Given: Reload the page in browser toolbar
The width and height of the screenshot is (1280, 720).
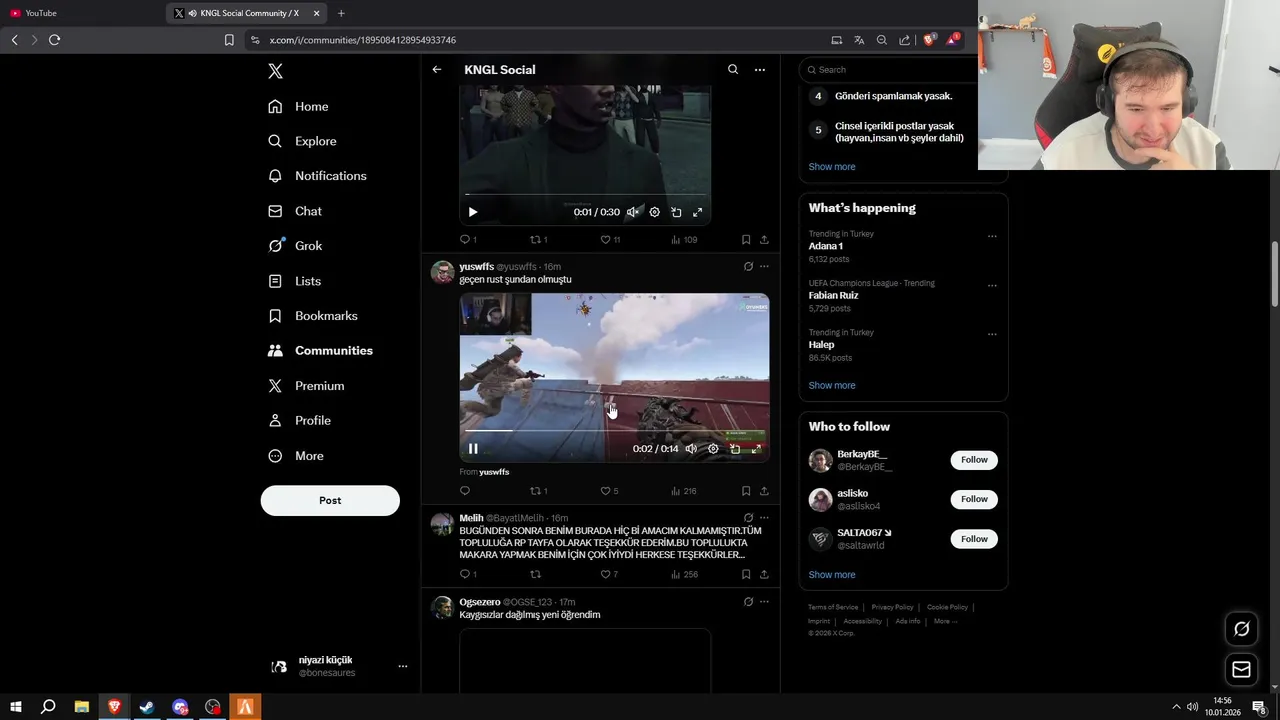Looking at the screenshot, I should [x=54, y=40].
